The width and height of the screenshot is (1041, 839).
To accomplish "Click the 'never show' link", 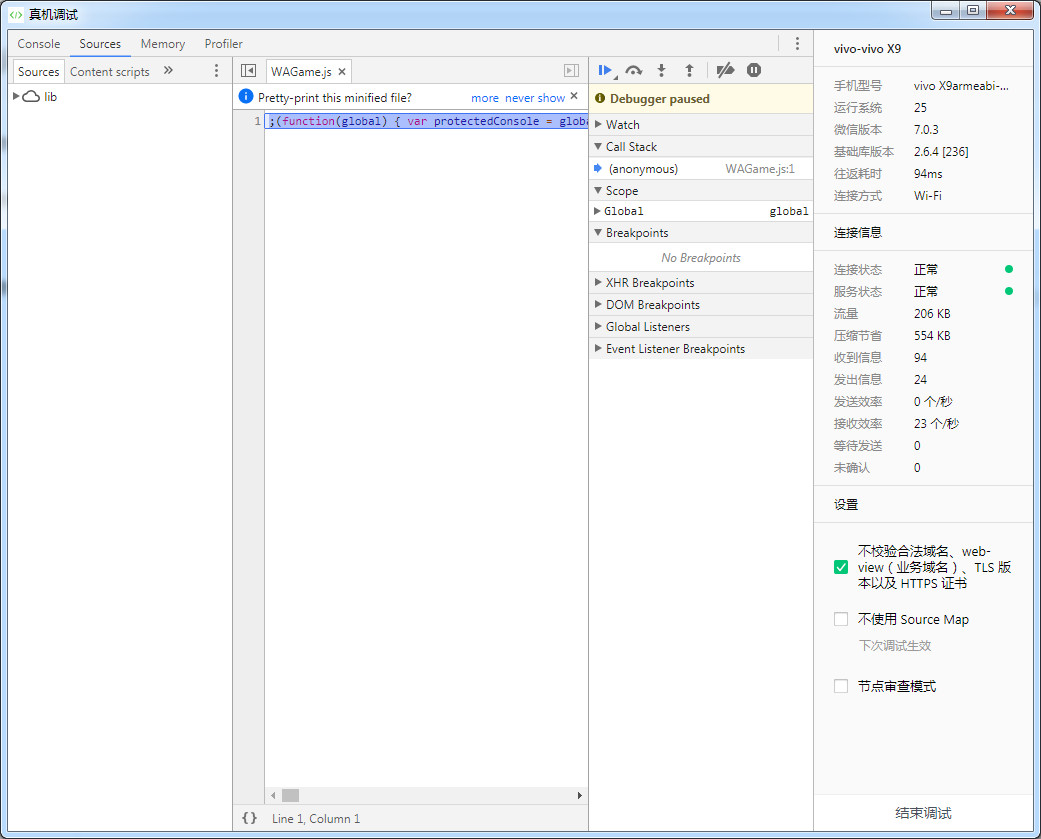I will click(x=534, y=98).
